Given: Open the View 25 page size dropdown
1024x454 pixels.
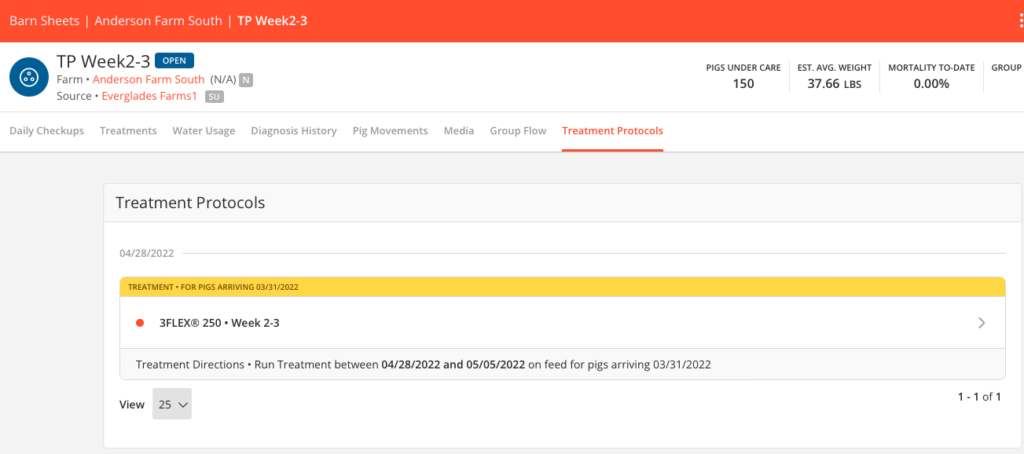Looking at the screenshot, I should [x=172, y=404].
